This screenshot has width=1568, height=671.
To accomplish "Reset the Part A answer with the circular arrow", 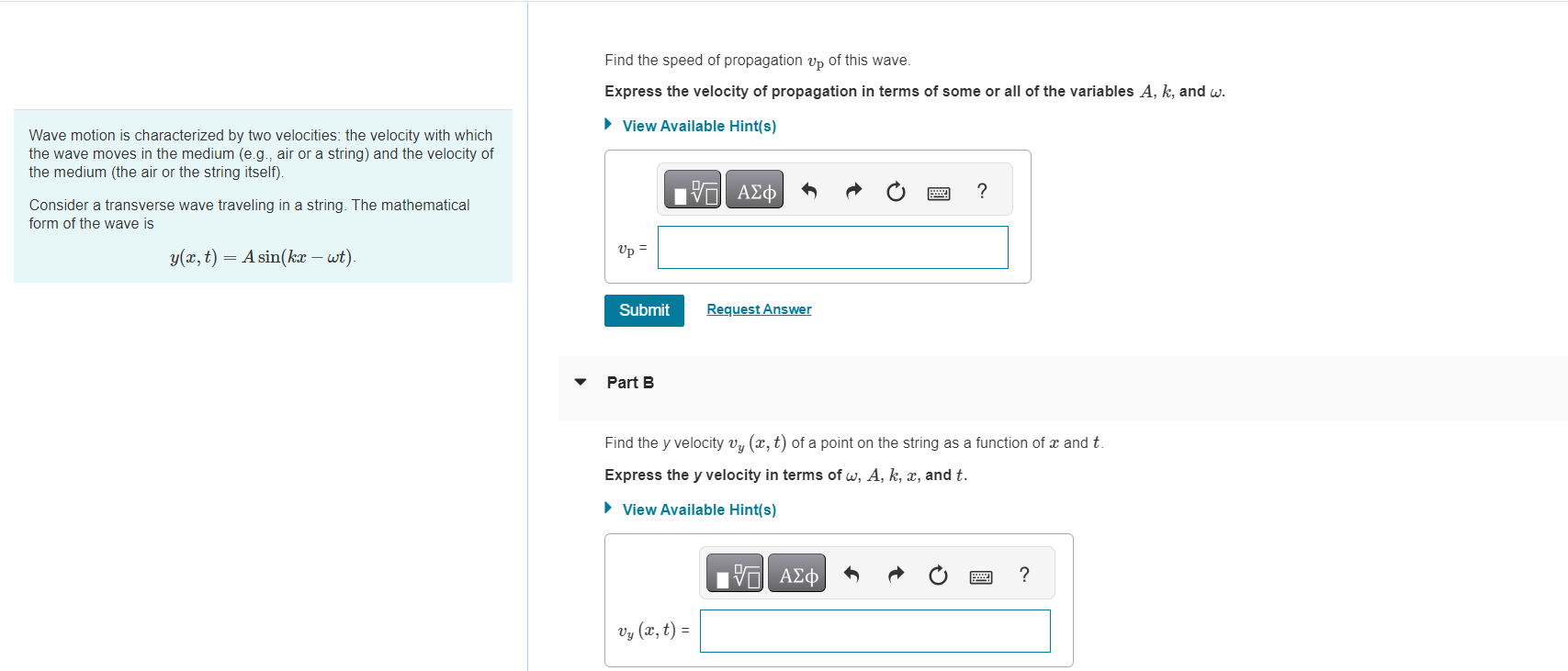I will coord(895,190).
